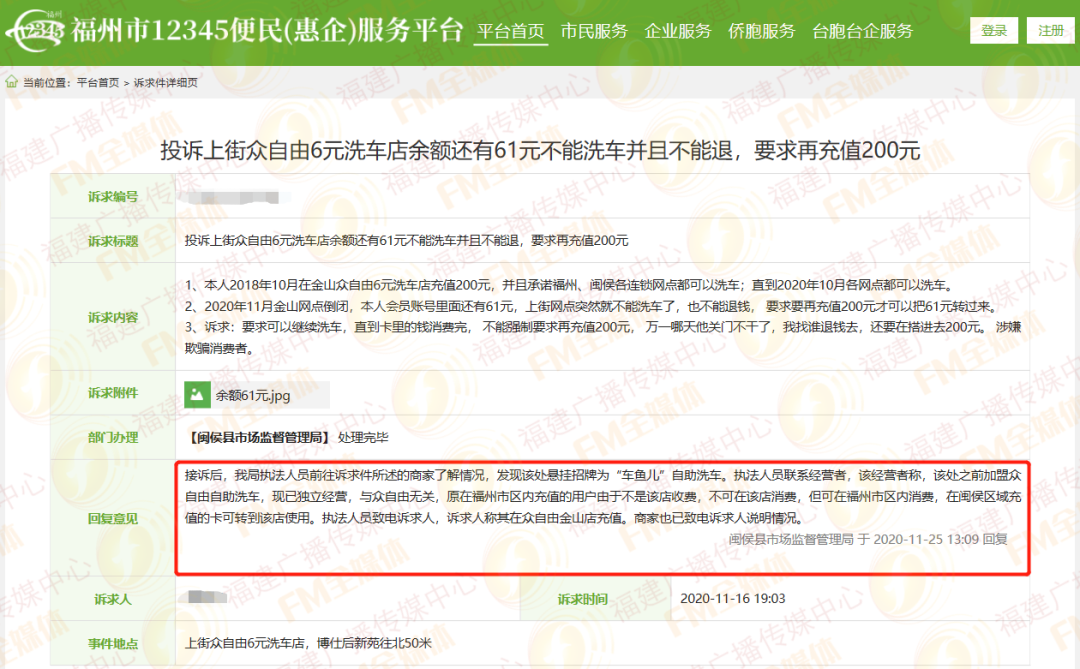The image size is (1080, 669).
Task: Click the 12345 platform logo icon
Action: pyautogui.click(x=36, y=31)
